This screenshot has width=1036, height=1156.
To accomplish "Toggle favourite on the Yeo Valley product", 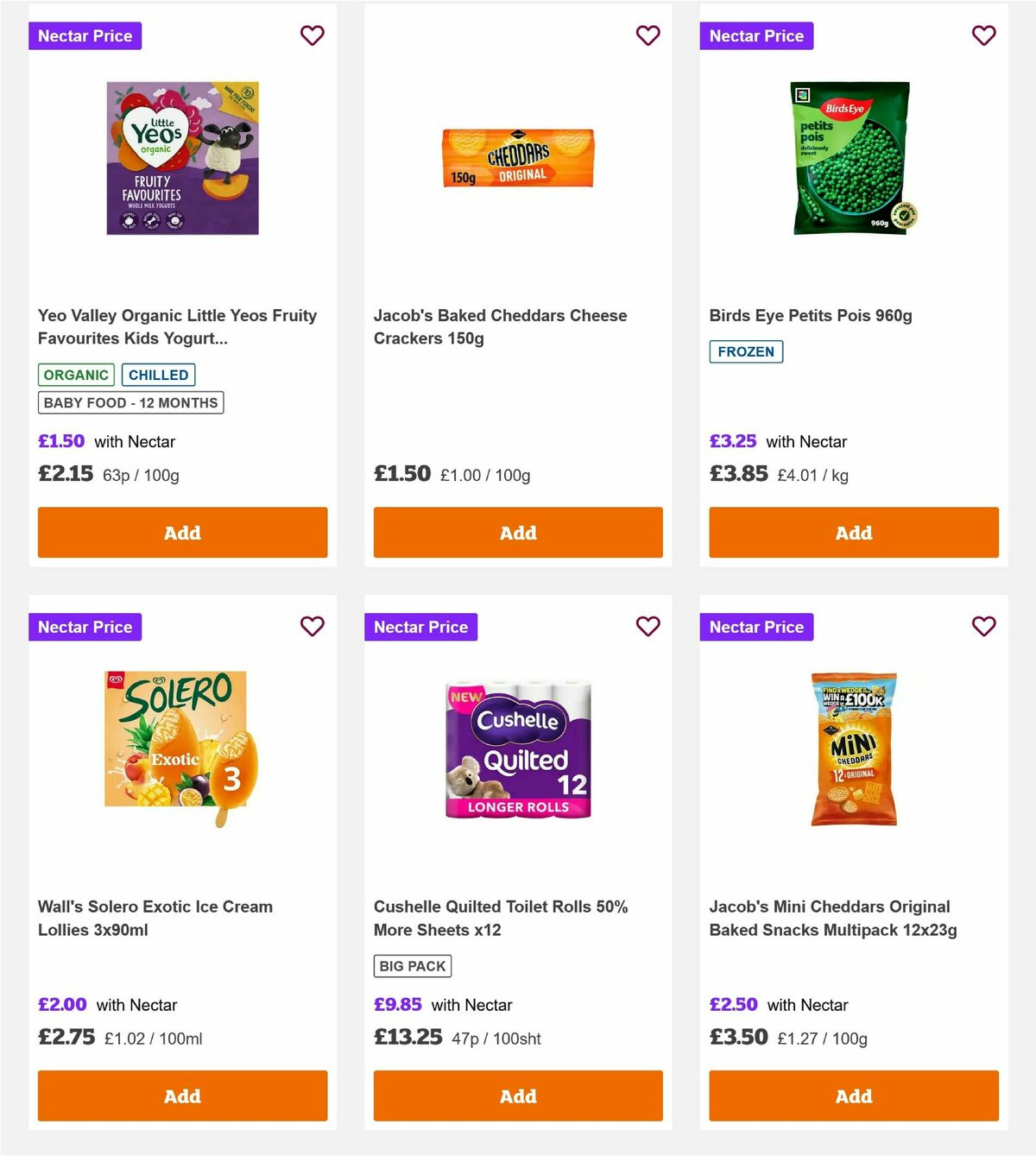I will point(312,35).
